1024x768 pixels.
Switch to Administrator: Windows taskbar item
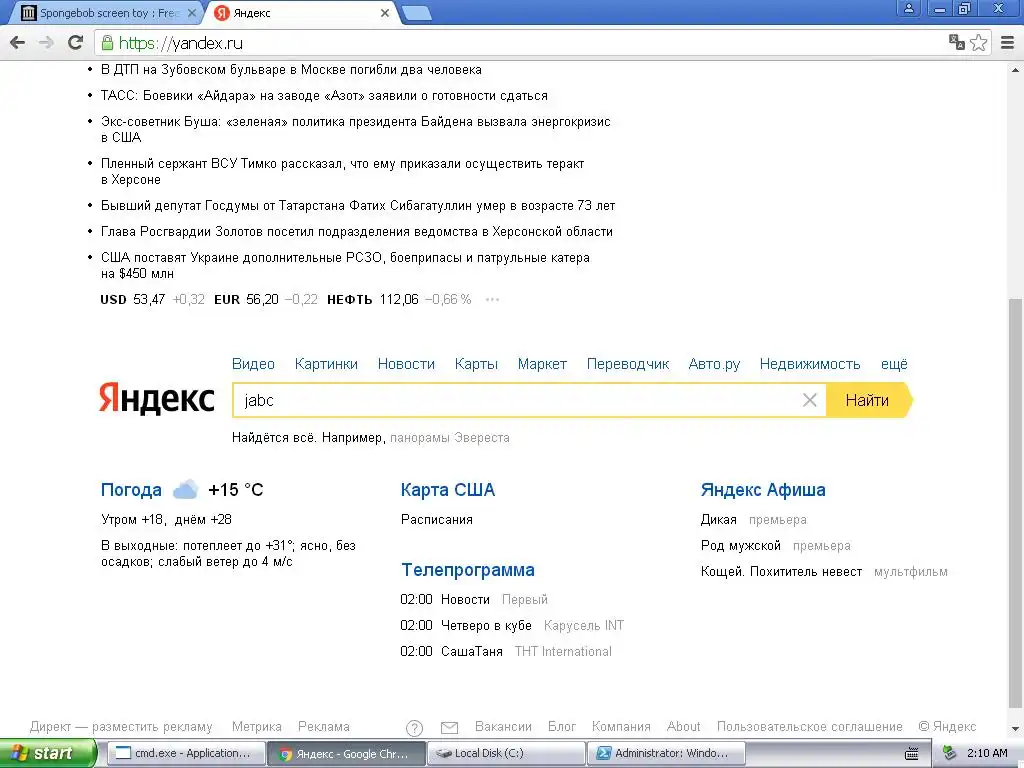(667, 754)
